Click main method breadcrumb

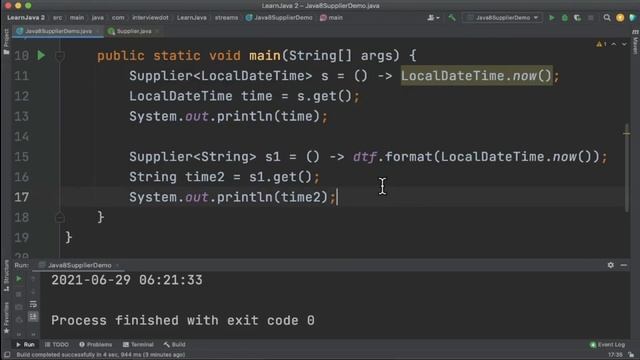tap(331, 18)
